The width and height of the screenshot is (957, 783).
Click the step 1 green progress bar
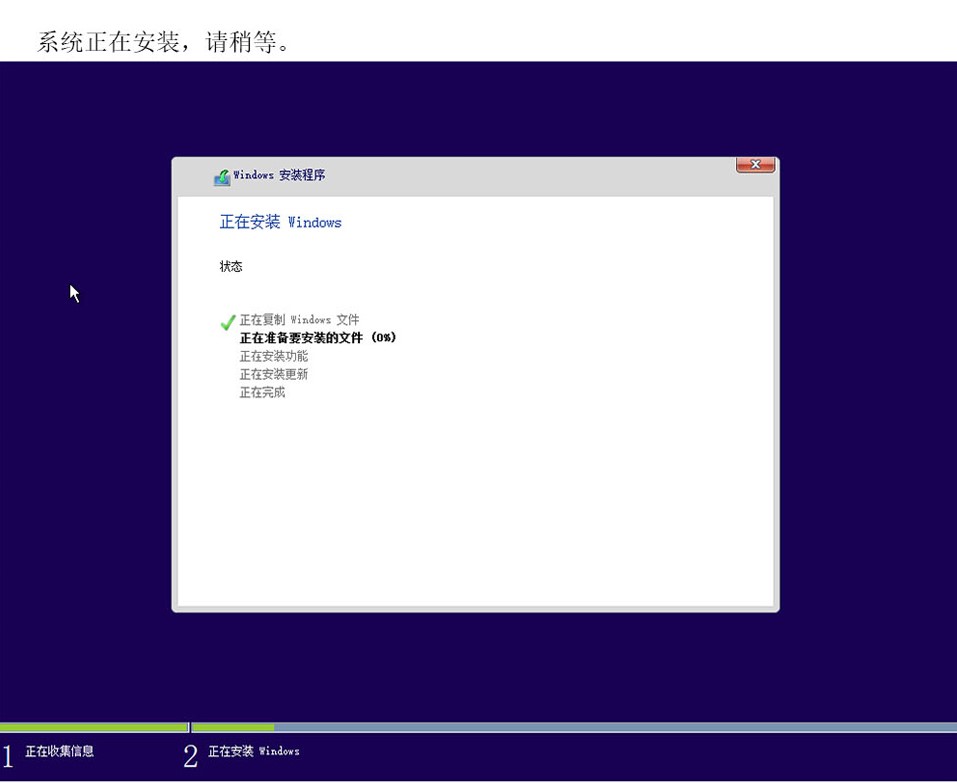point(94,727)
